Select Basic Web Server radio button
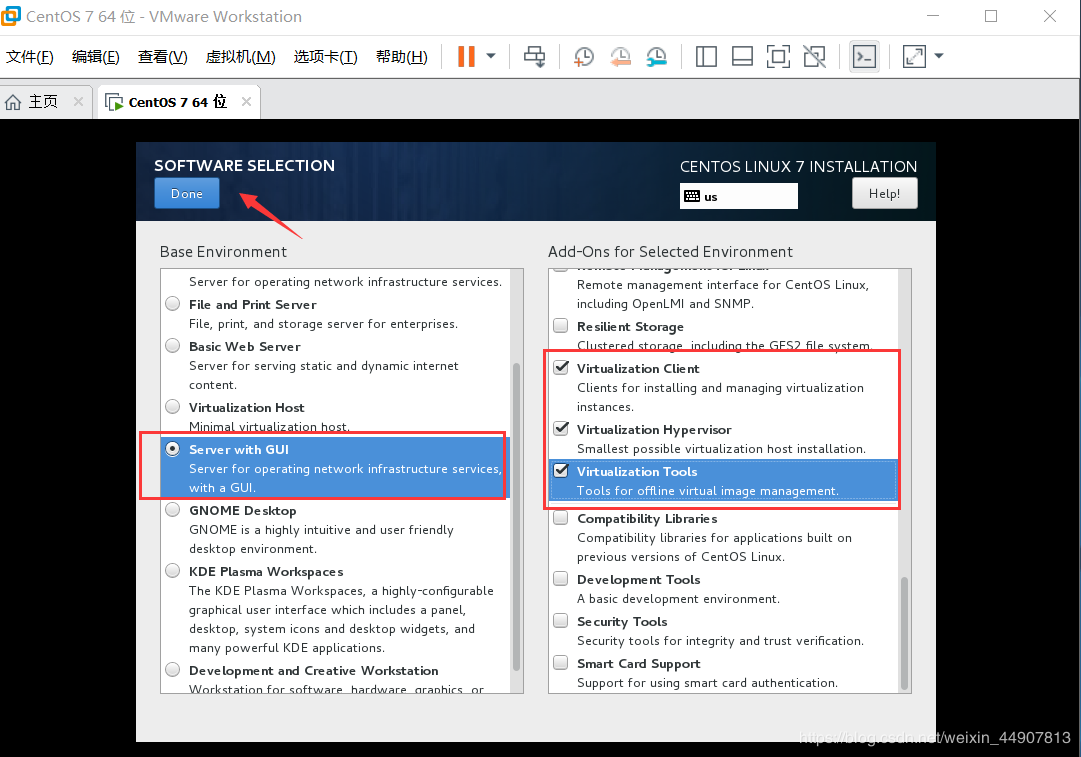The image size is (1081, 757). [172, 346]
